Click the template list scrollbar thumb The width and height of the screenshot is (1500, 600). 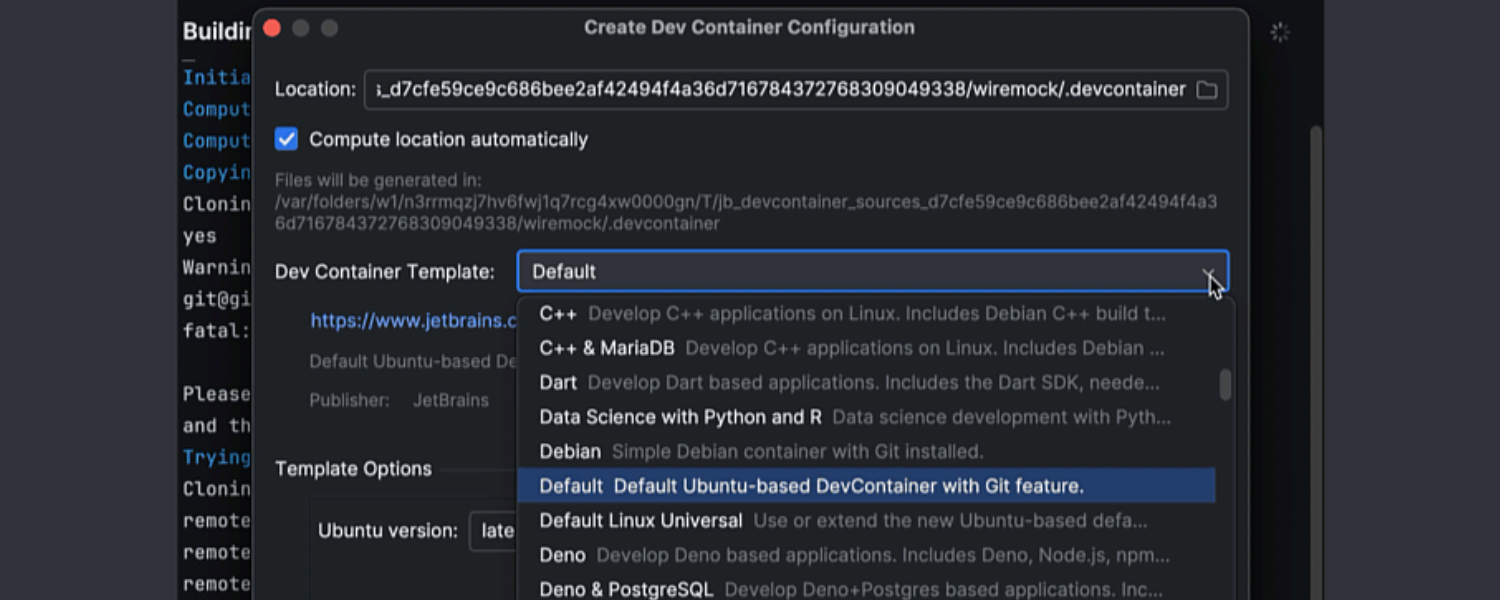[1225, 385]
